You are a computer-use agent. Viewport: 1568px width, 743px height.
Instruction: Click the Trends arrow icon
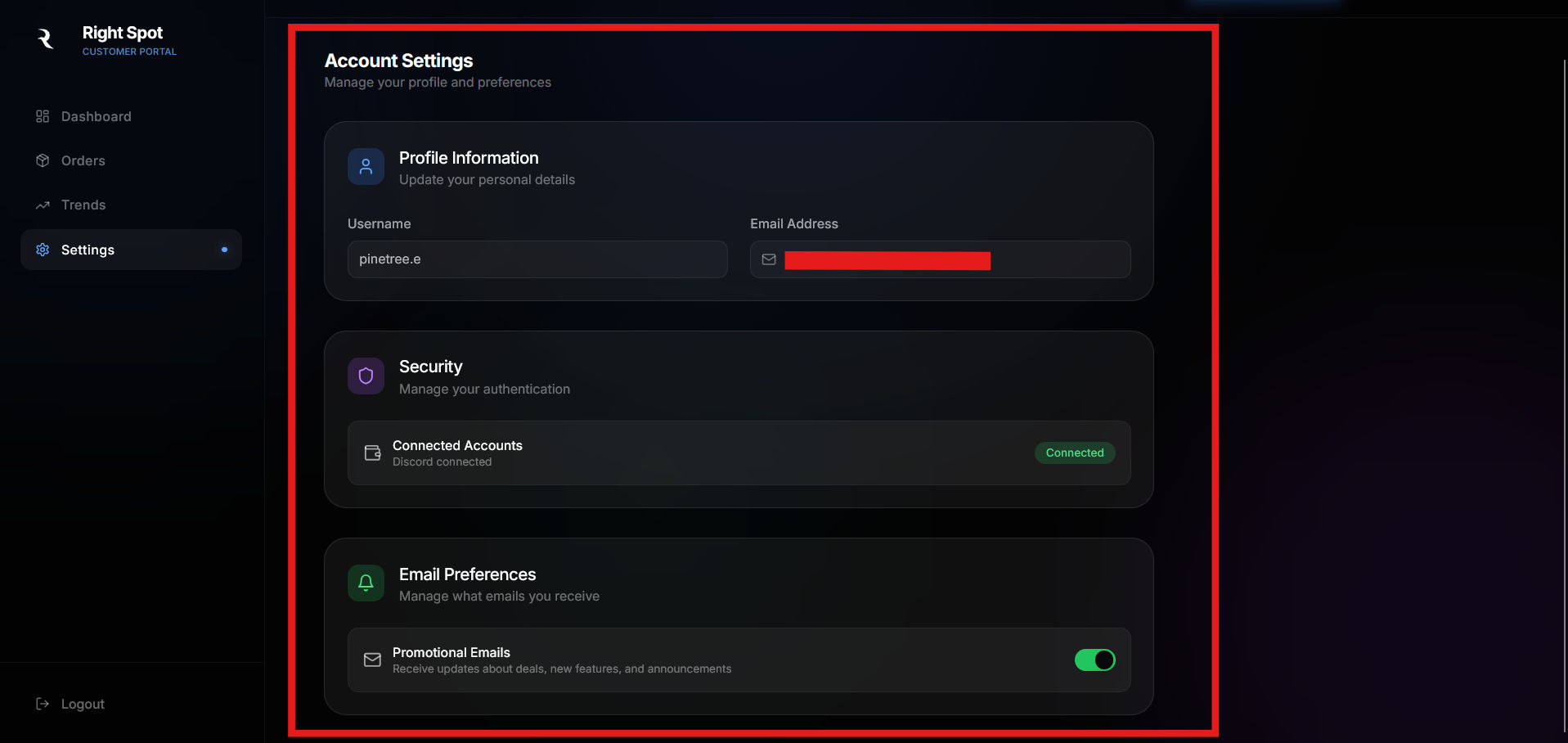[x=43, y=205]
